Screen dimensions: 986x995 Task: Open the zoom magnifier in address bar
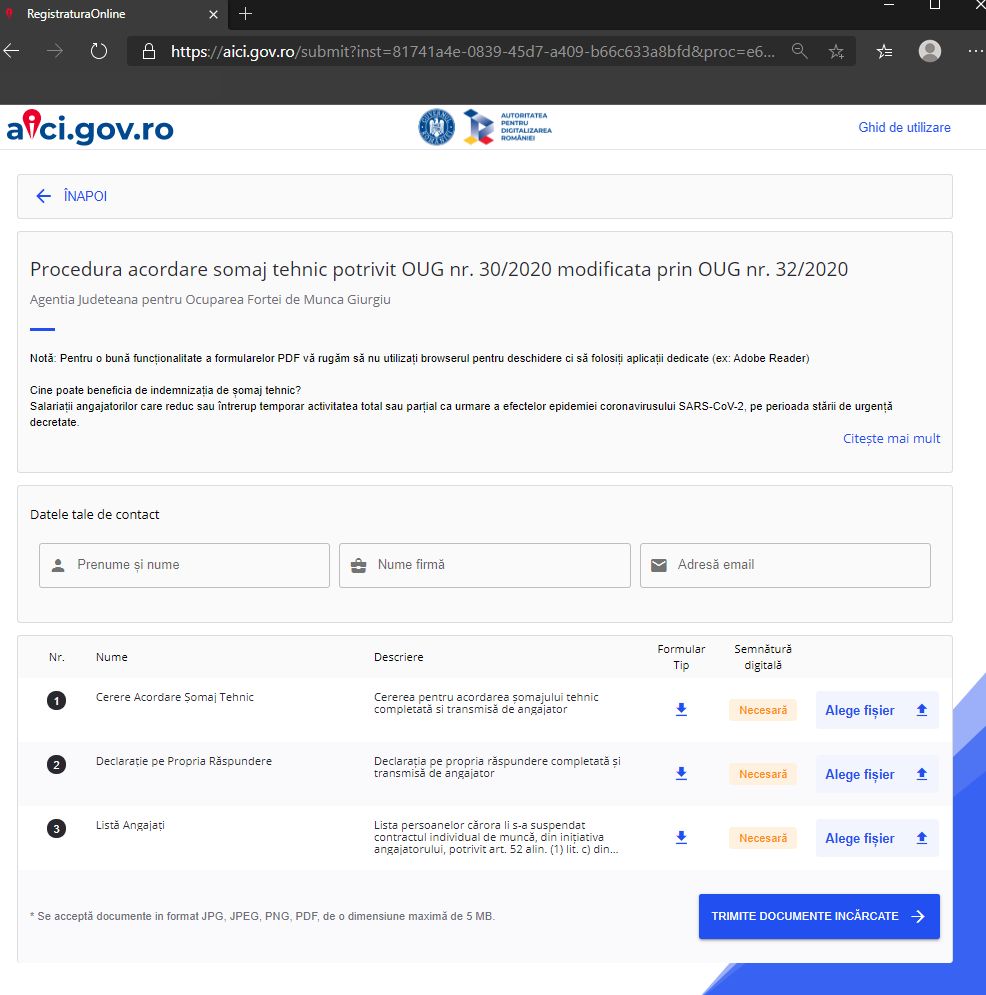pyautogui.click(x=799, y=51)
